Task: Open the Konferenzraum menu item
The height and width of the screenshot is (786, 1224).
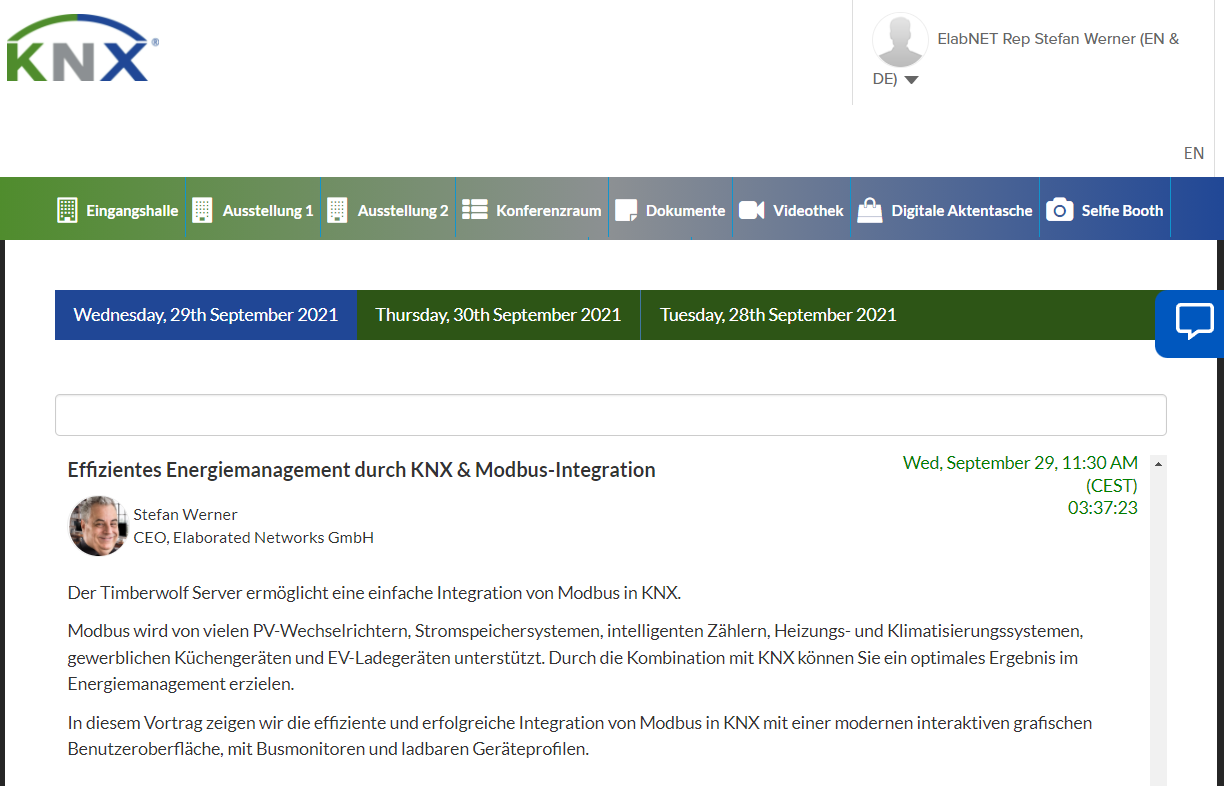Action: click(549, 211)
